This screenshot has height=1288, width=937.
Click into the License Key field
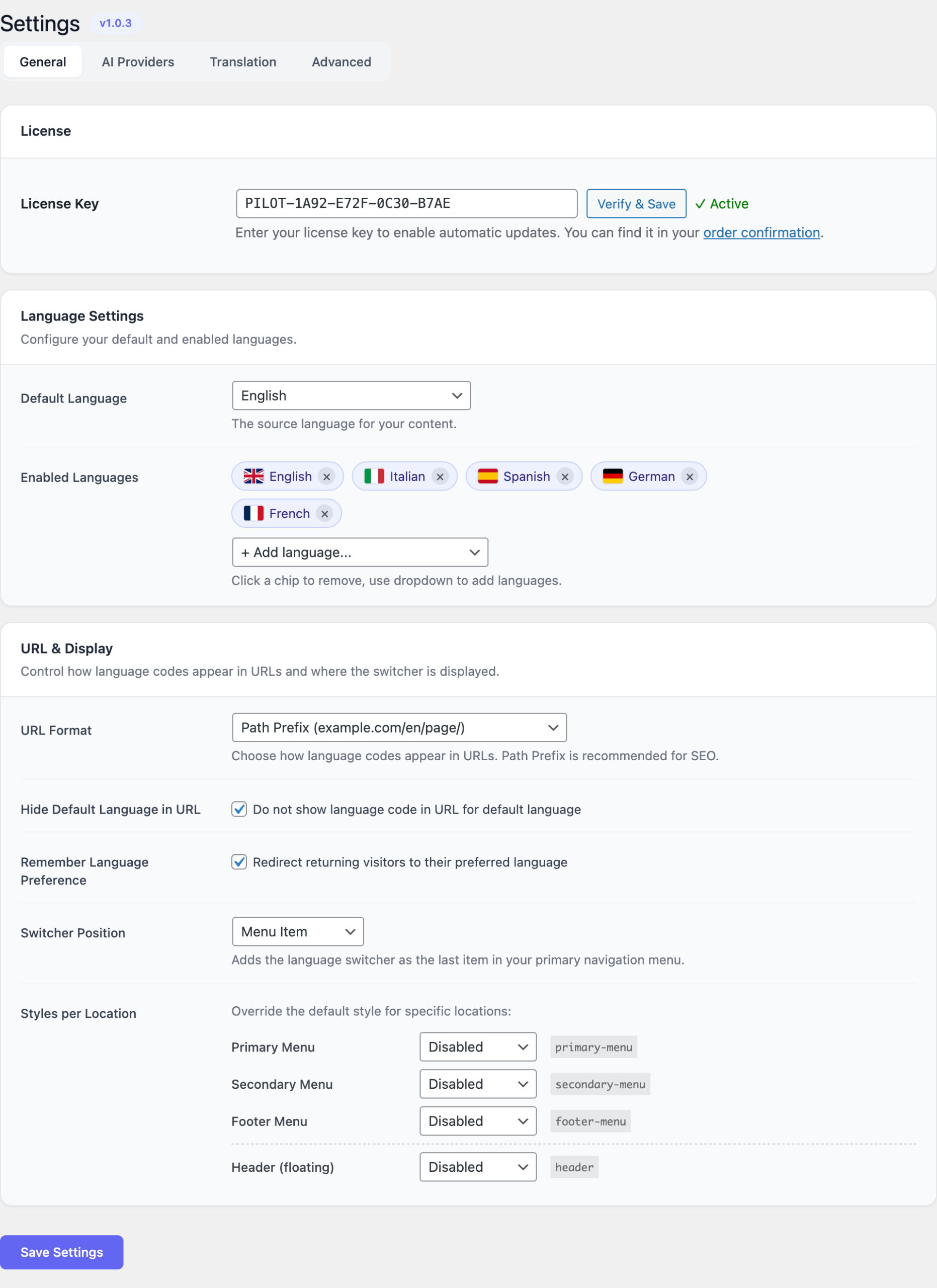406,204
